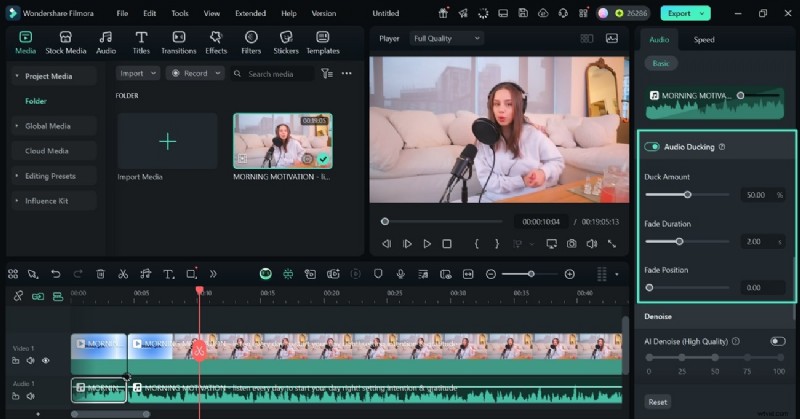Click the gift box icon in title bar
The image size is (800, 419).
tap(443, 13)
